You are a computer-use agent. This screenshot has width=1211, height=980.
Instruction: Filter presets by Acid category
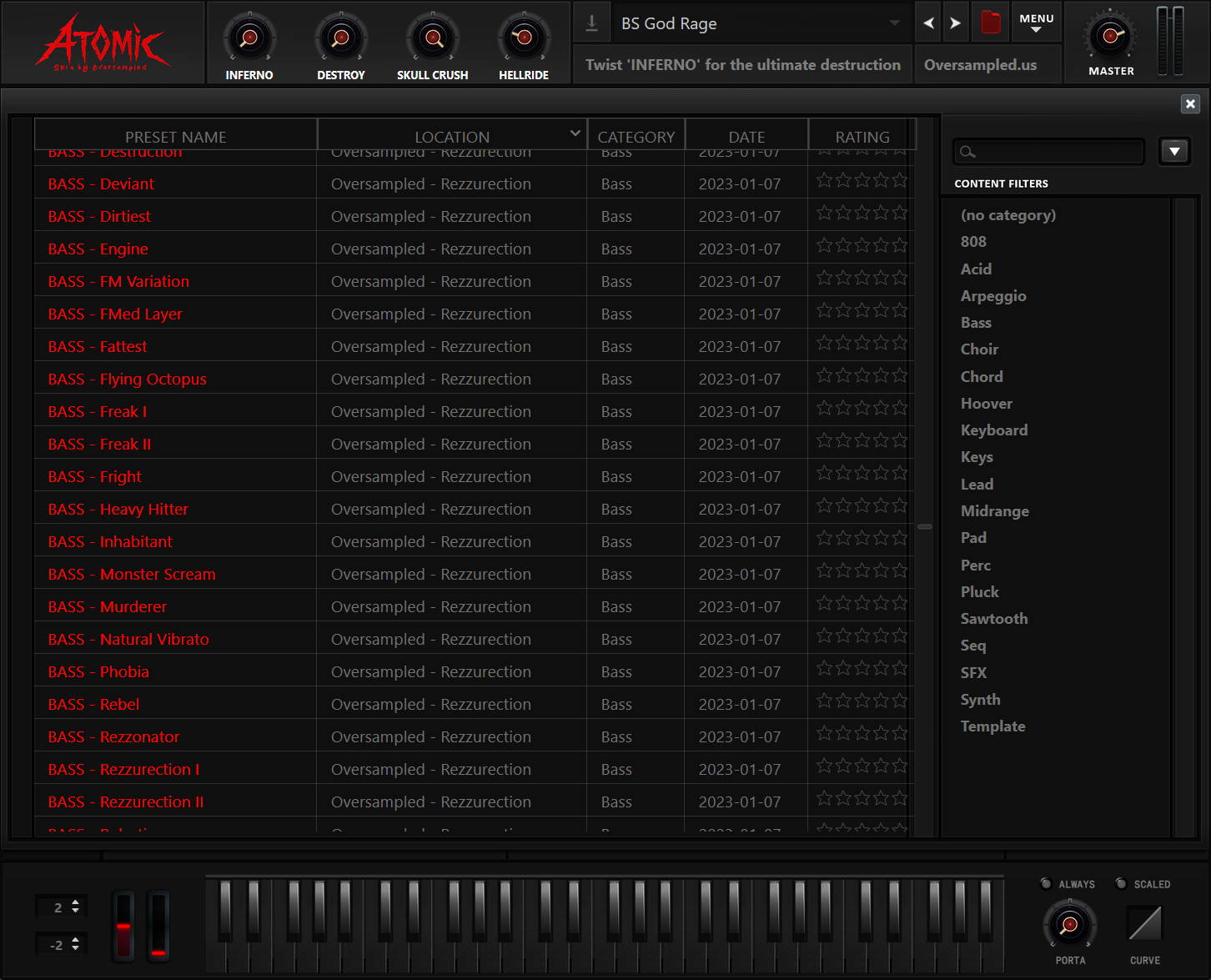(976, 269)
